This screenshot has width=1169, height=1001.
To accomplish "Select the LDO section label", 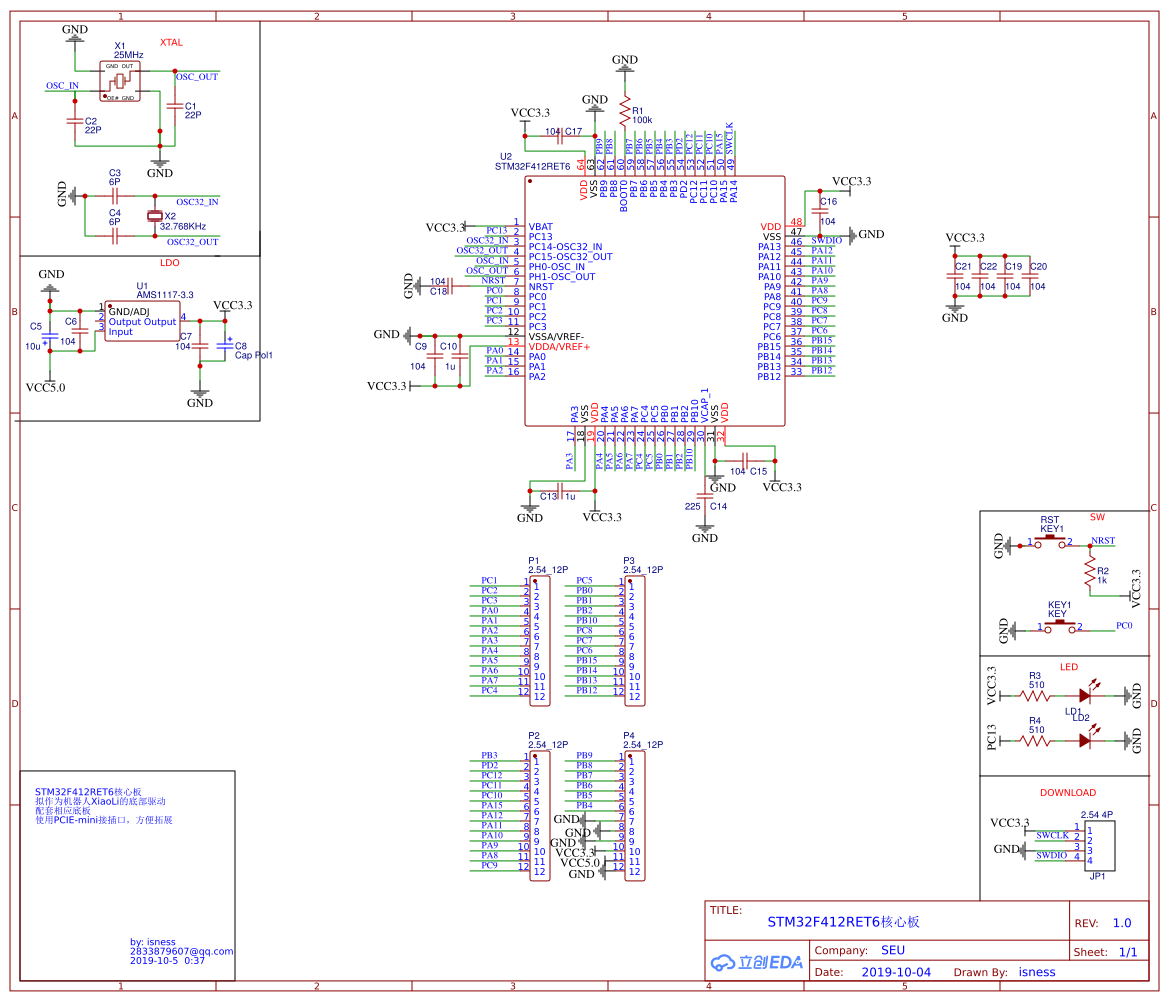I will pyautogui.click(x=169, y=262).
